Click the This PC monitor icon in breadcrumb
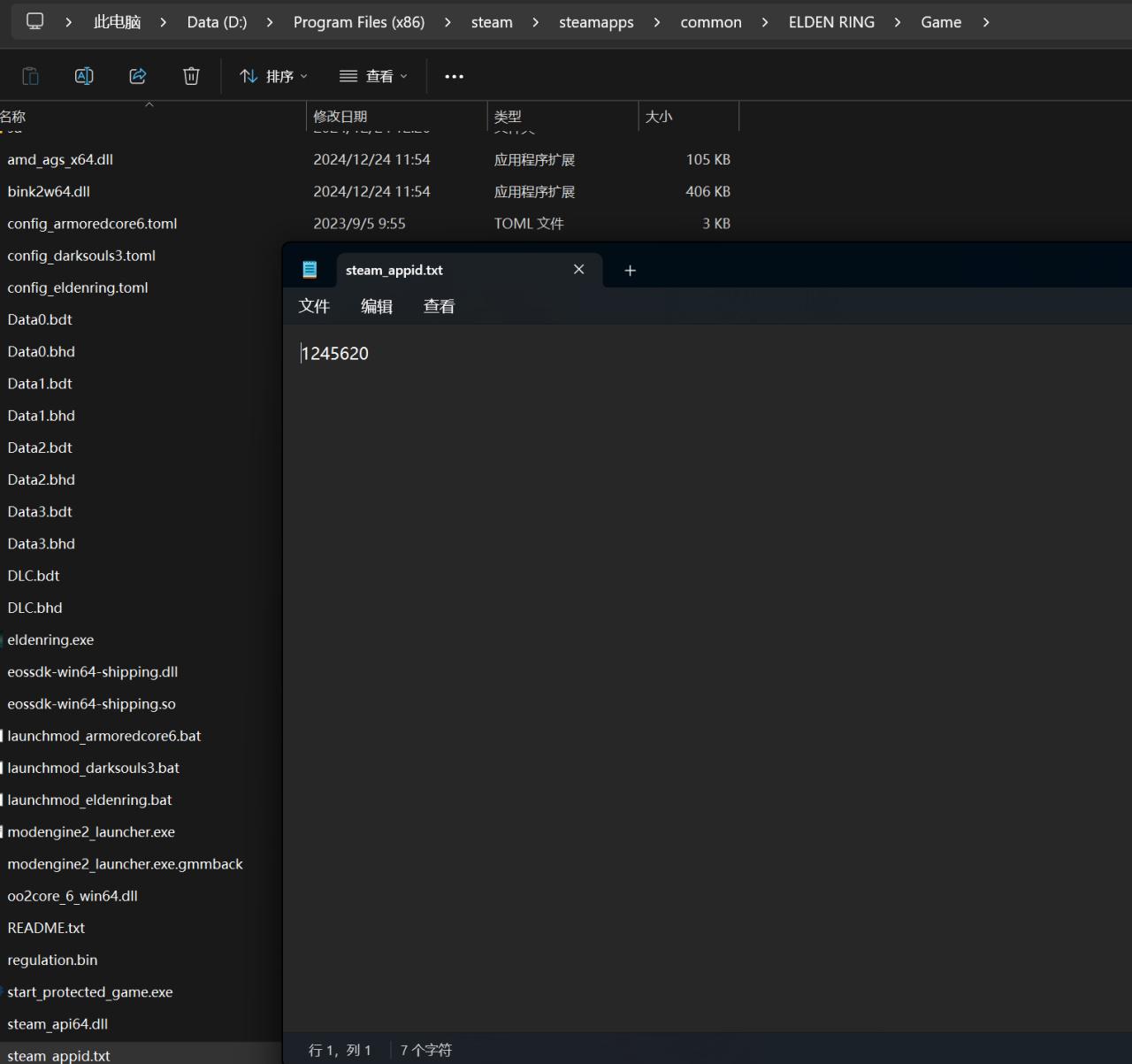The height and width of the screenshot is (1064, 1132). [35, 21]
